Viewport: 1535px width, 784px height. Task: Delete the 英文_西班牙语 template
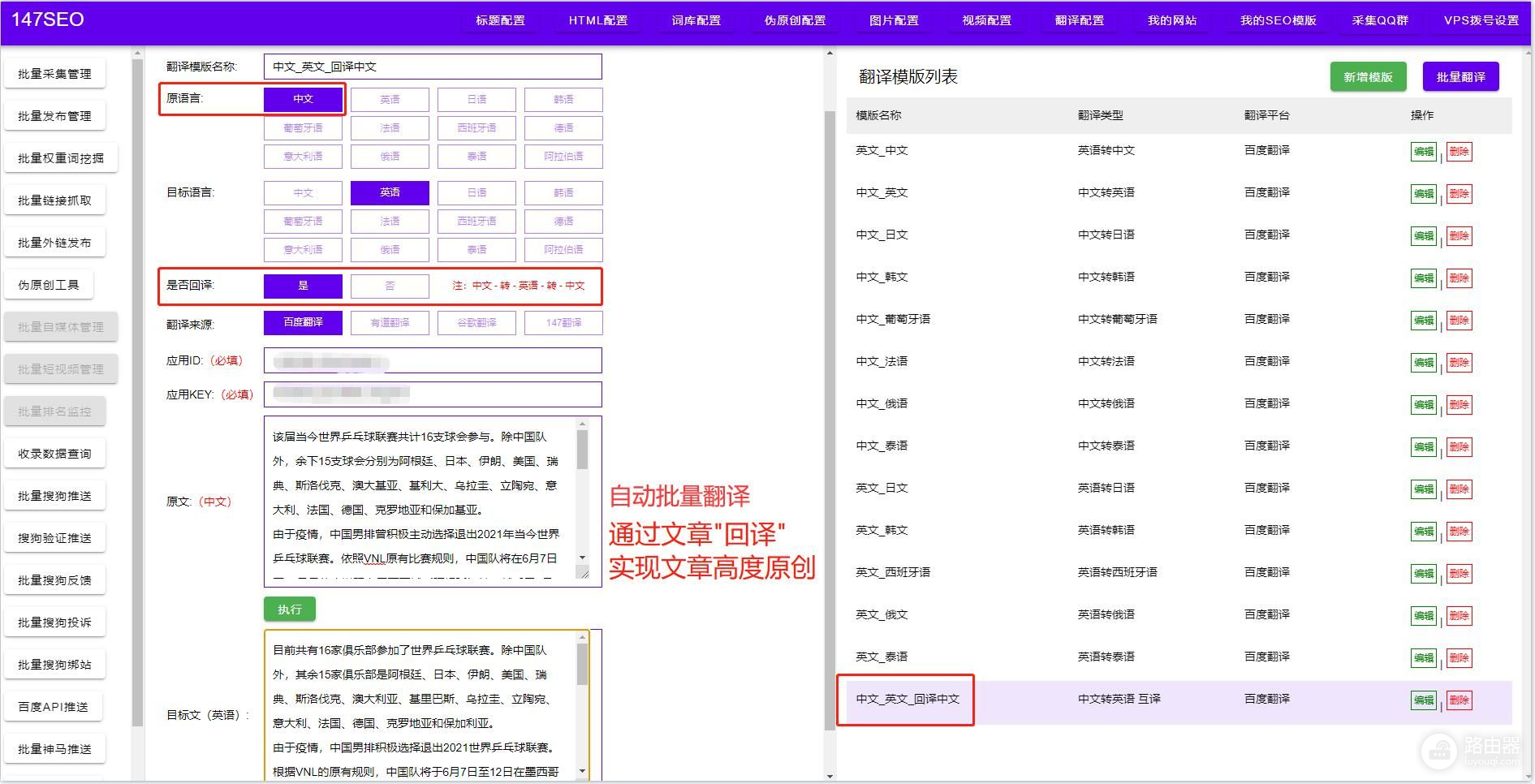tap(1460, 574)
